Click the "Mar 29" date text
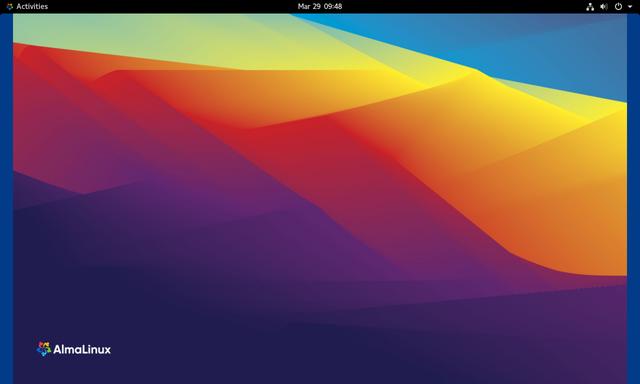This screenshot has width=640, height=384. coord(309,7)
